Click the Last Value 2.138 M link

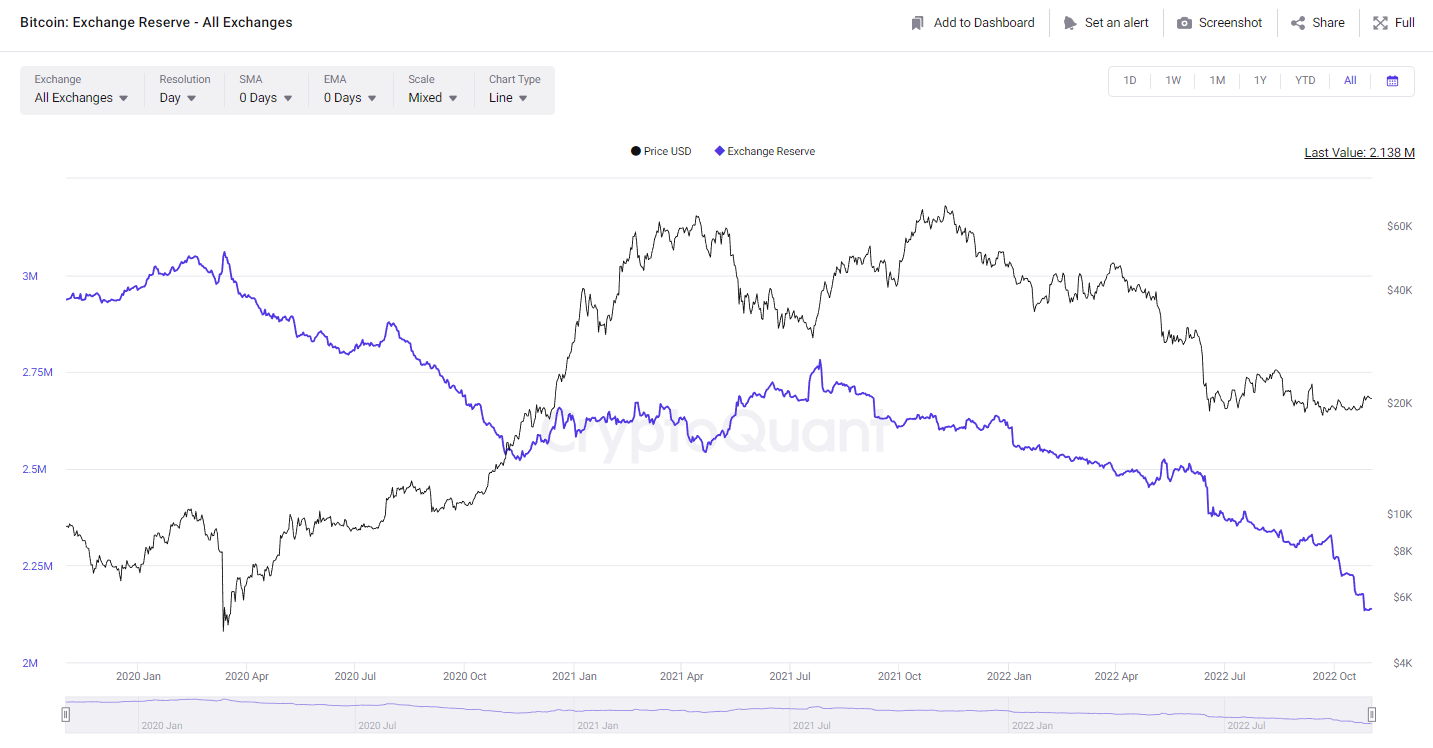tap(1359, 153)
